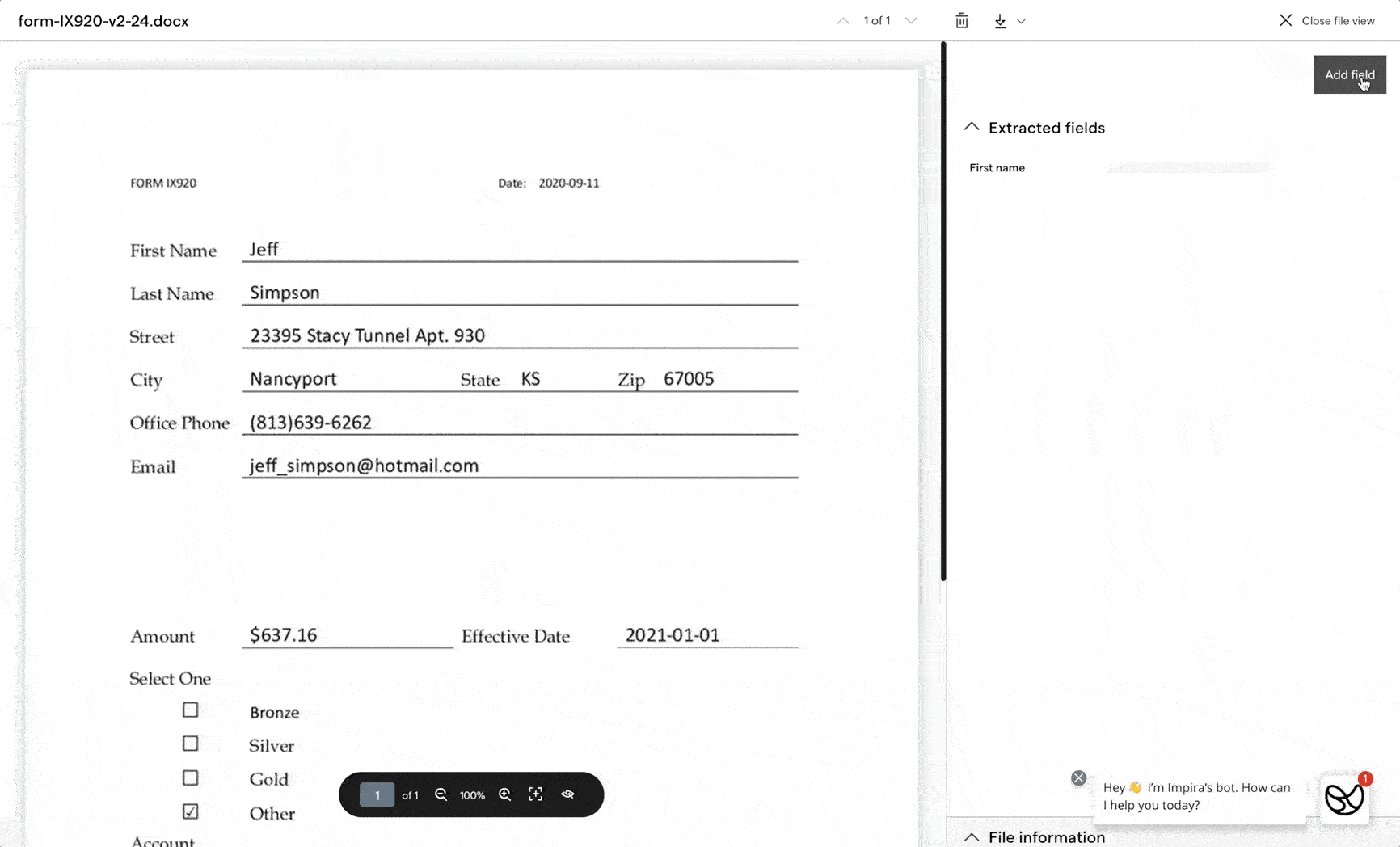Fit document to screen icon

pos(535,794)
